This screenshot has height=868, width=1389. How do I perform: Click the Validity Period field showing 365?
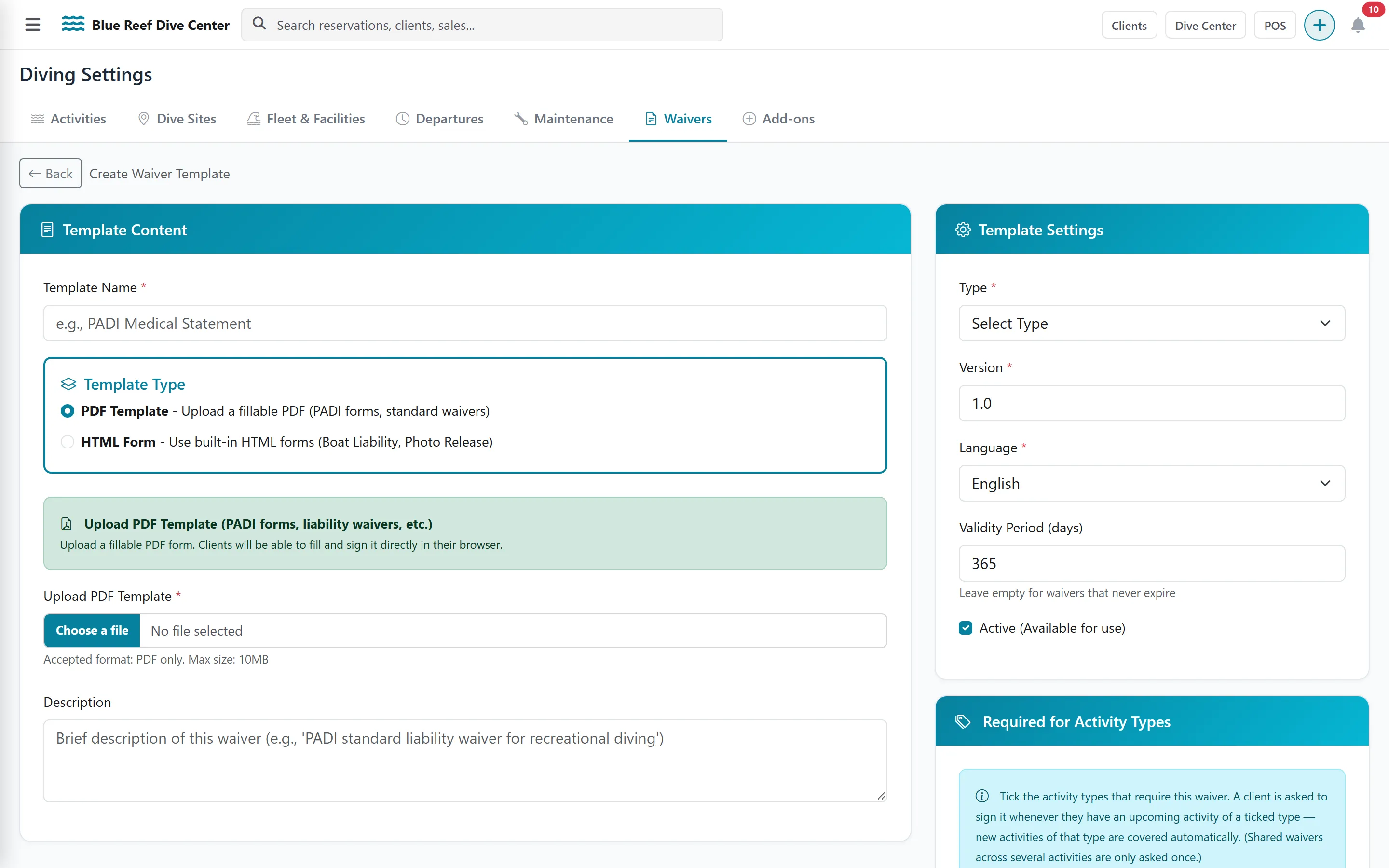(1151, 563)
